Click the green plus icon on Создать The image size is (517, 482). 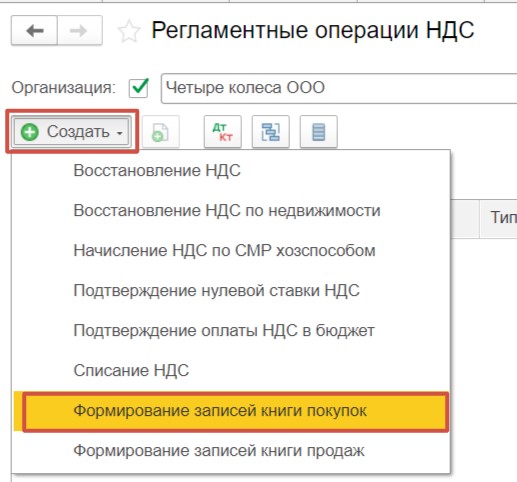click(x=30, y=132)
